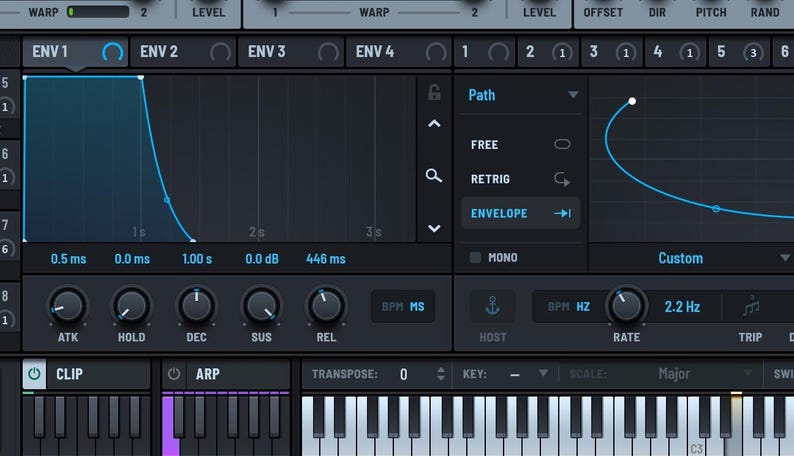Click the 0.0 dB sustain value

point(262,259)
